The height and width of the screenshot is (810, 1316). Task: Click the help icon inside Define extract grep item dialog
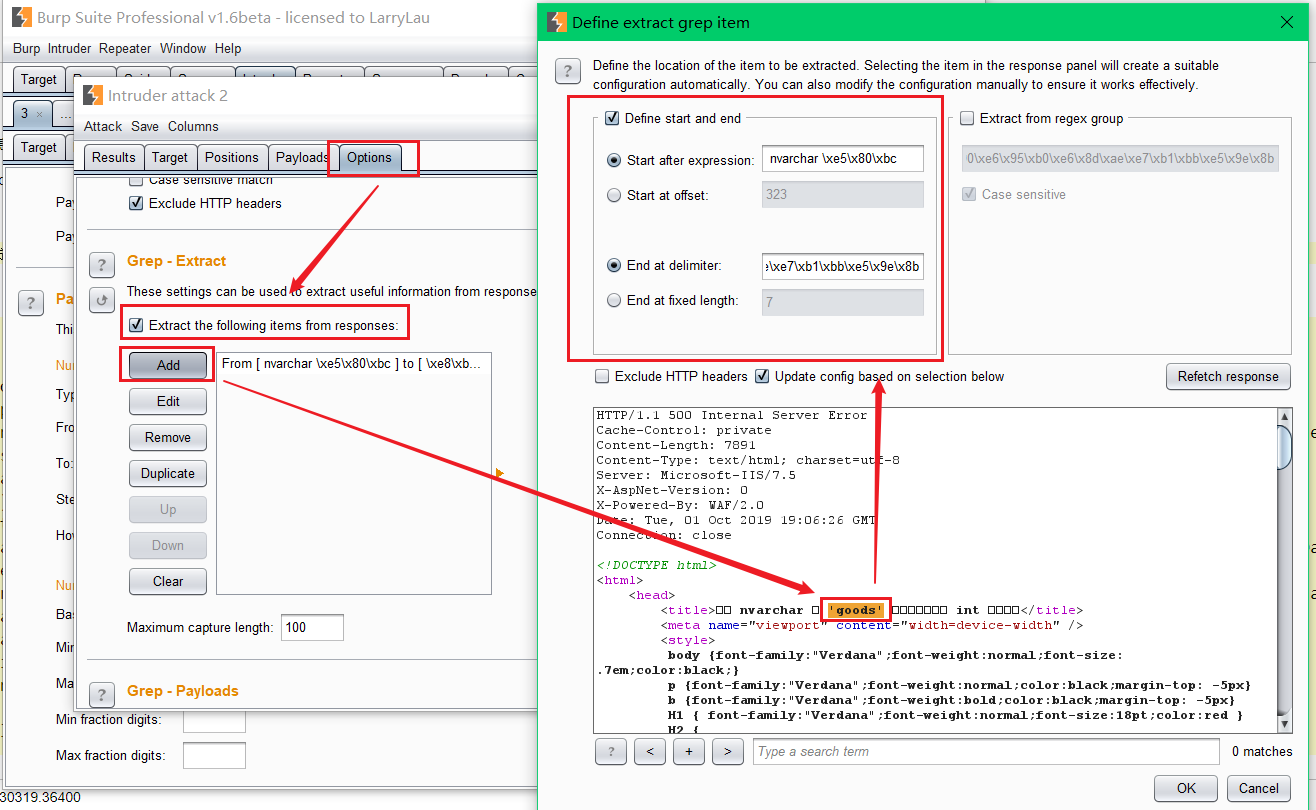tap(567, 71)
